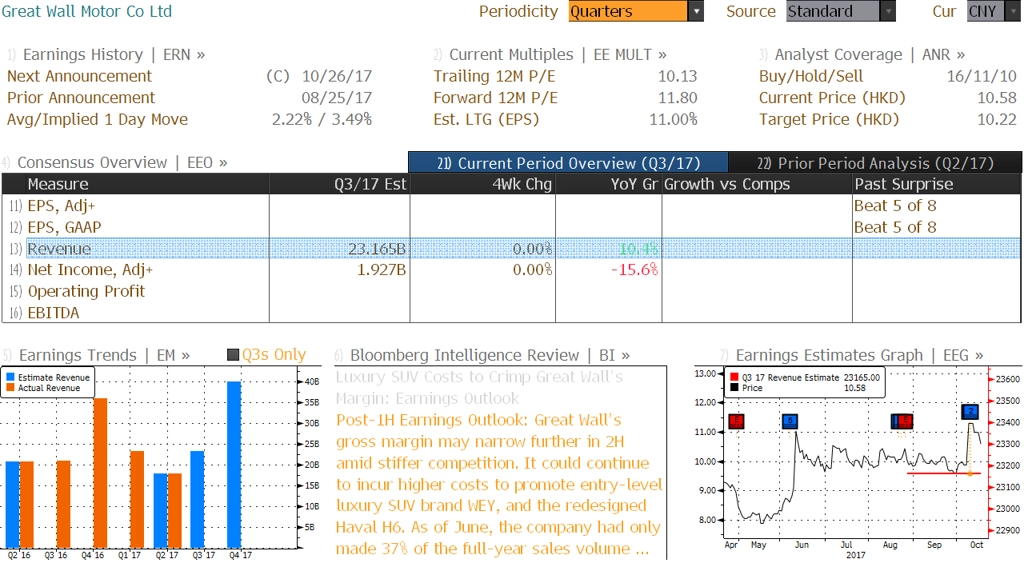Open the Source Standard dropdown arrow
The image size is (1024, 563).
[888, 11]
